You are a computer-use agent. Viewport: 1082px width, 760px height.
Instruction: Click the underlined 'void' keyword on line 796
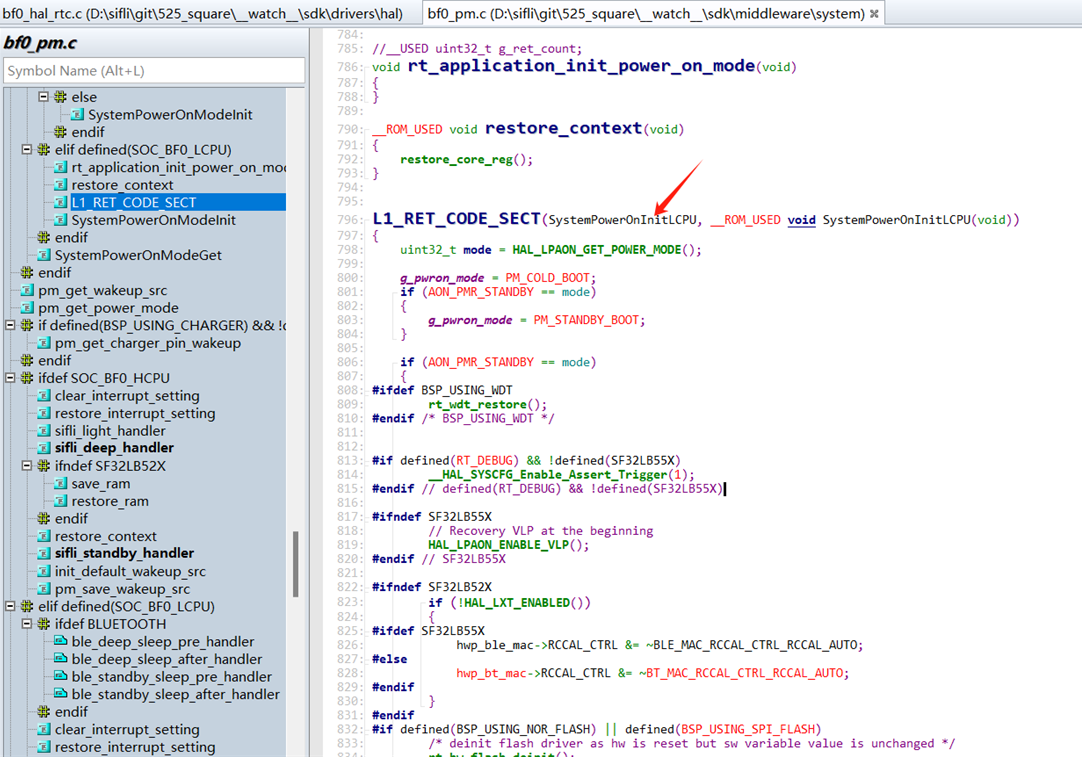tap(801, 220)
